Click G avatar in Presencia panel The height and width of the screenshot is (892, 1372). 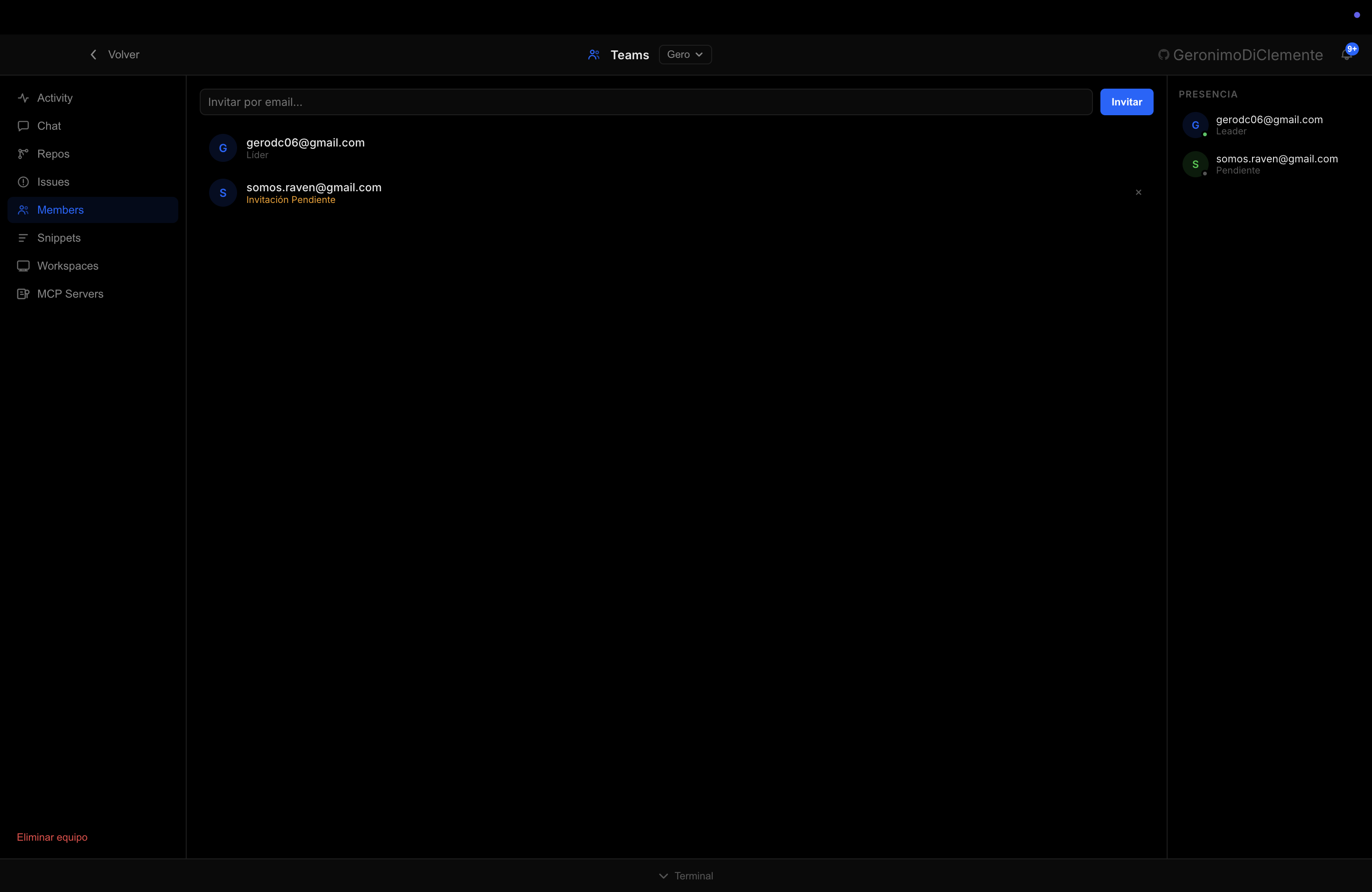(x=1195, y=125)
